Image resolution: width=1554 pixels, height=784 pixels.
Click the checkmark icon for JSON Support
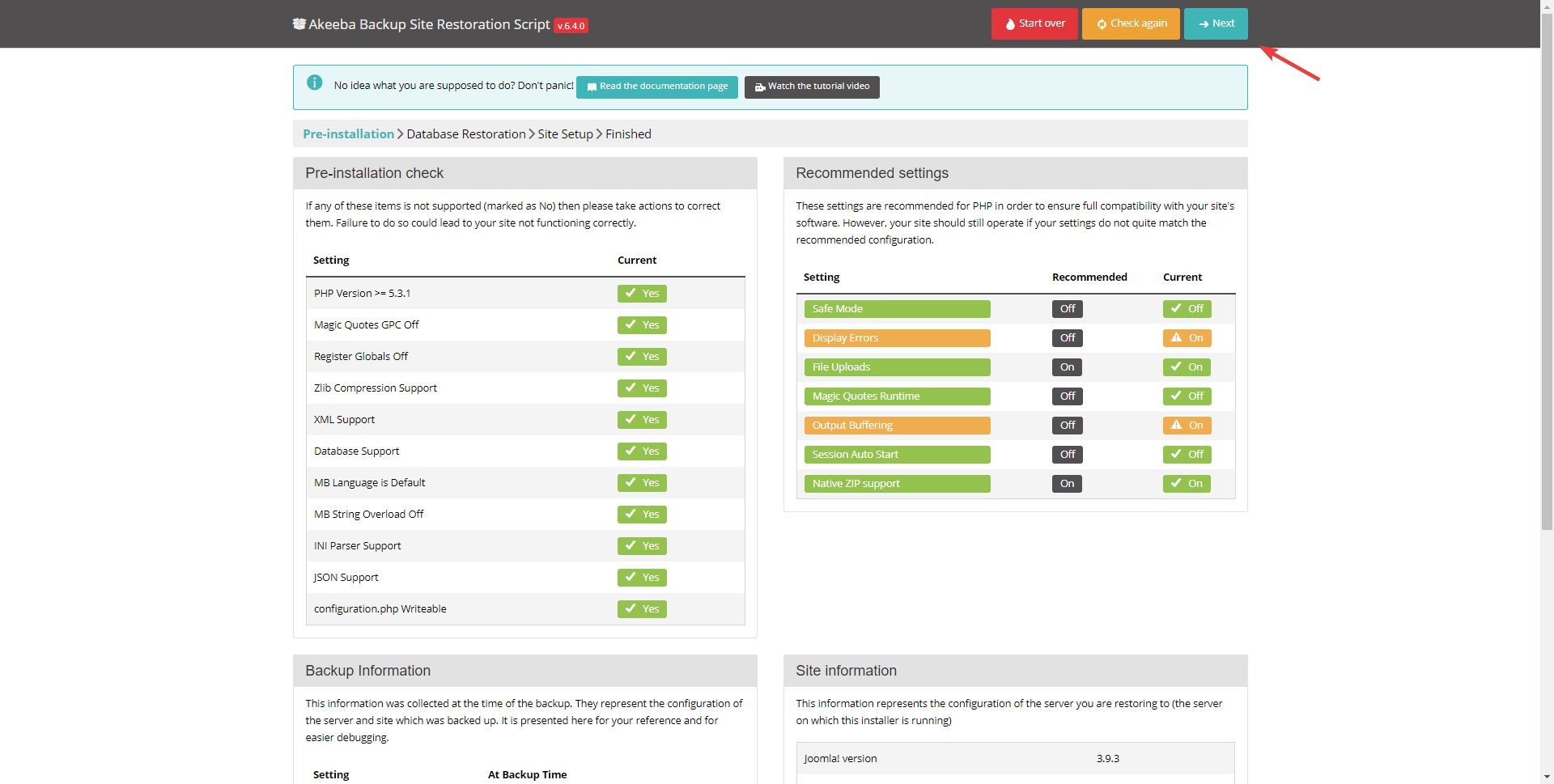click(x=631, y=578)
